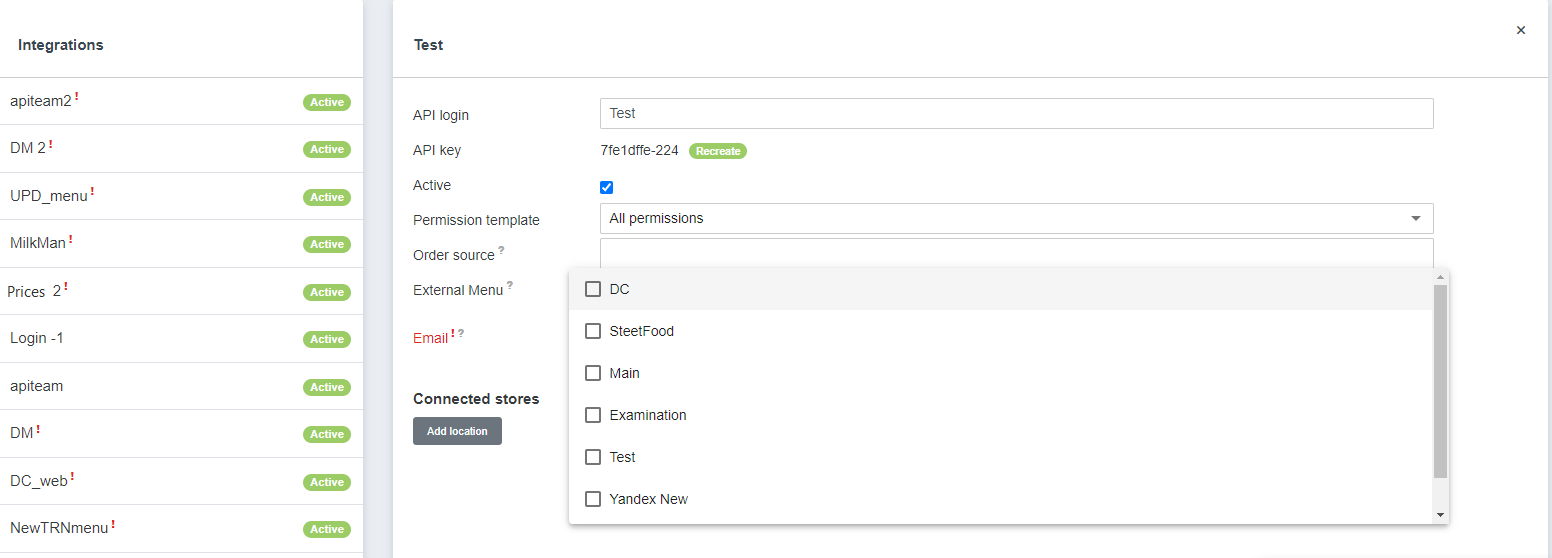Open the DC_web integration from the list
Image resolution: width=1552 pixels, height=558 pixels.
(x=39, y=481)
